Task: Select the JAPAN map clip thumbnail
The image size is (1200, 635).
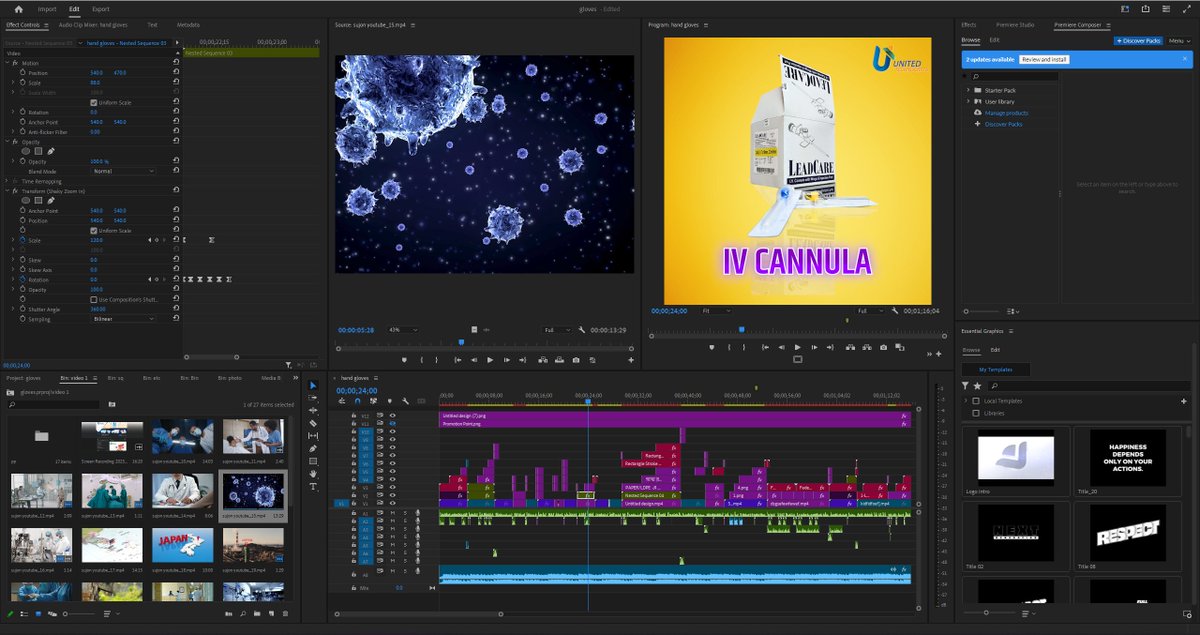Action: 181,546
